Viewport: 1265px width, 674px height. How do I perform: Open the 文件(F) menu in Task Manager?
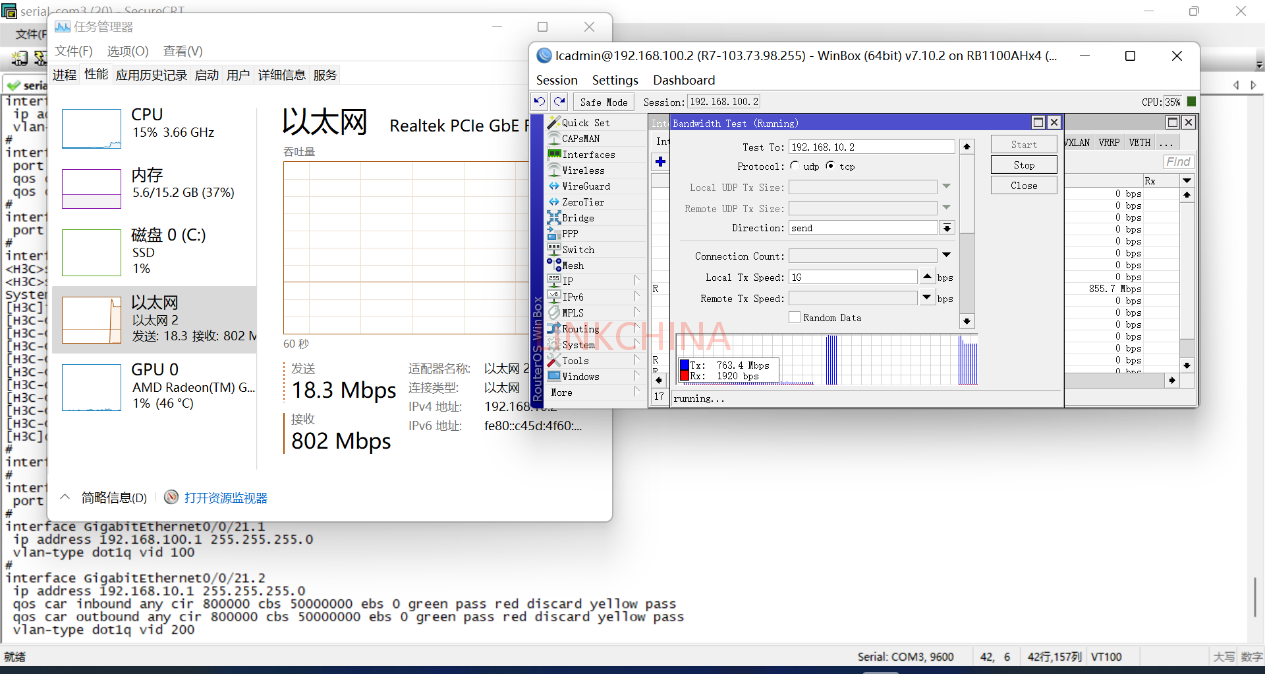click(74, 51)
